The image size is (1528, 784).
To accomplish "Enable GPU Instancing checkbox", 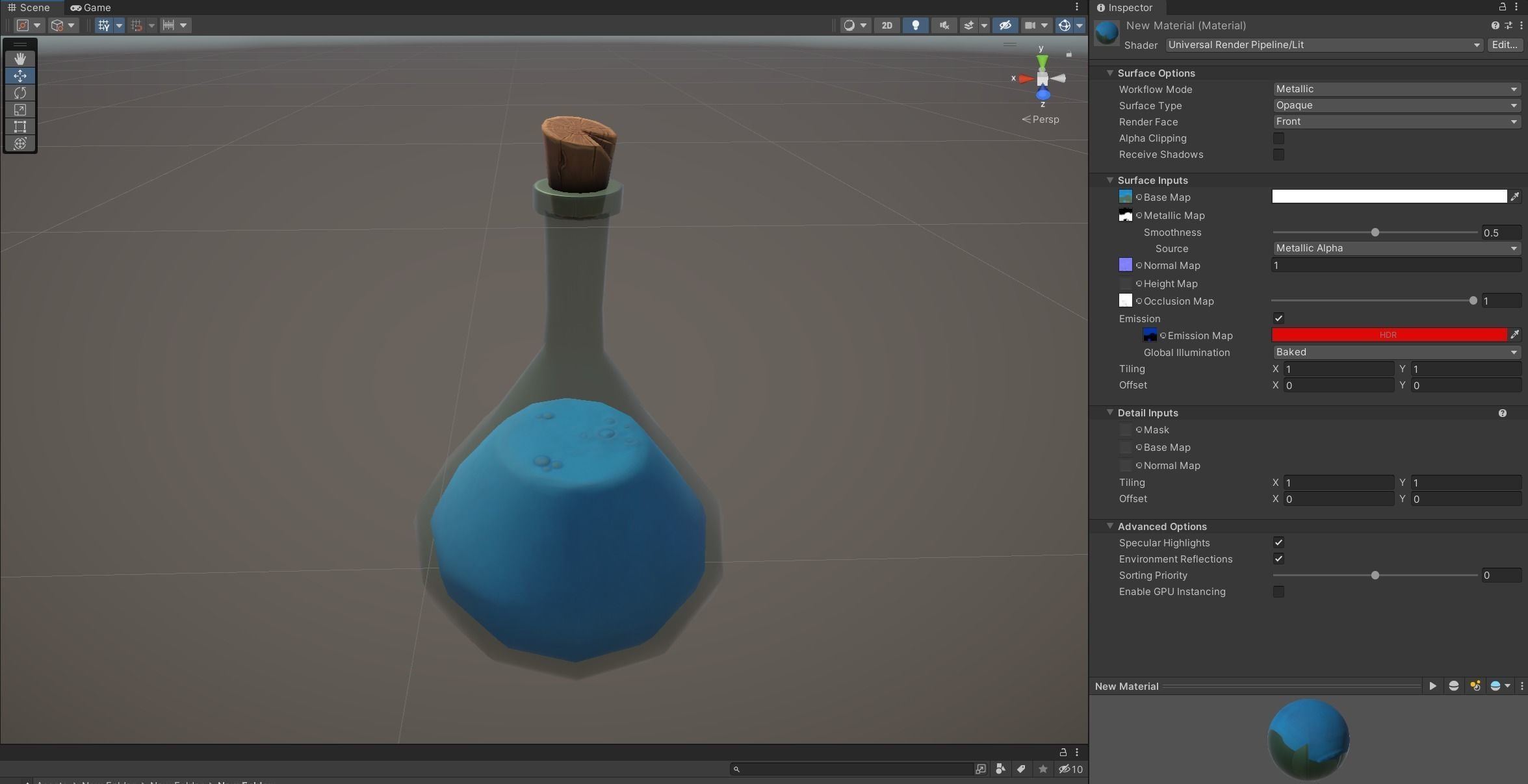I will 1278,592.
